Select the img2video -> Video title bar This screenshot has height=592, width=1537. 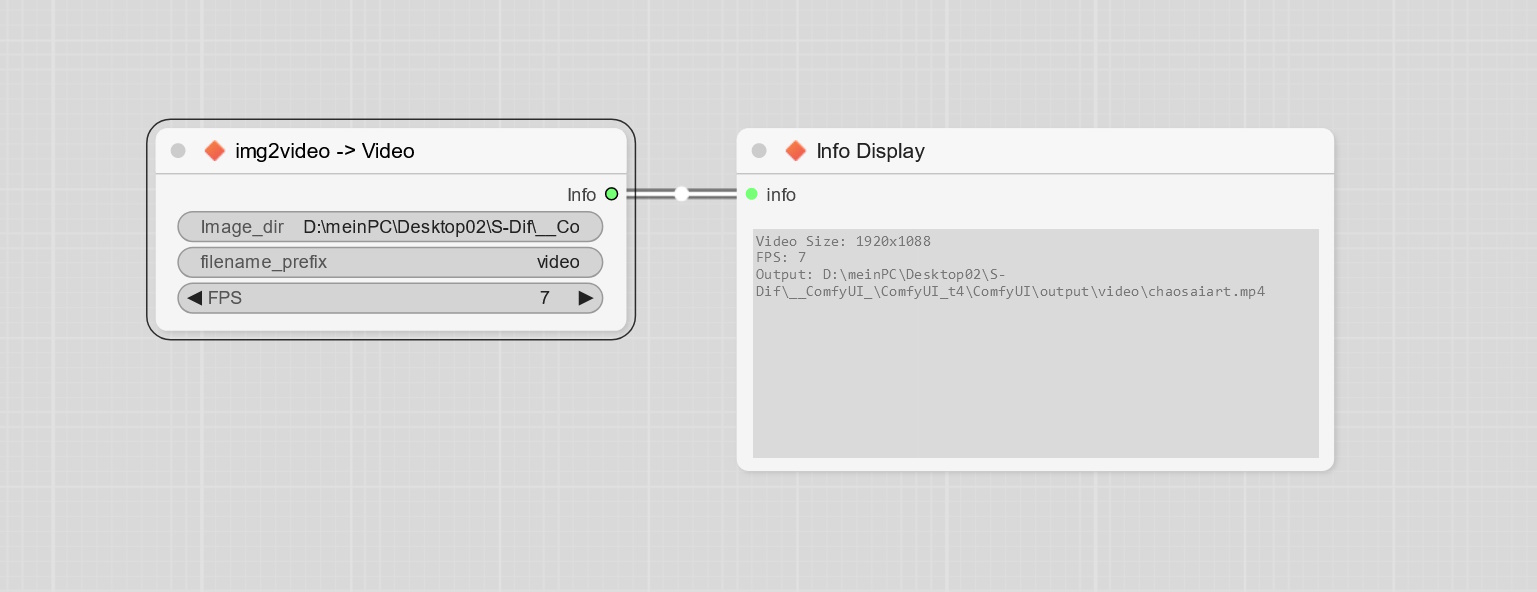coord(324,151)
